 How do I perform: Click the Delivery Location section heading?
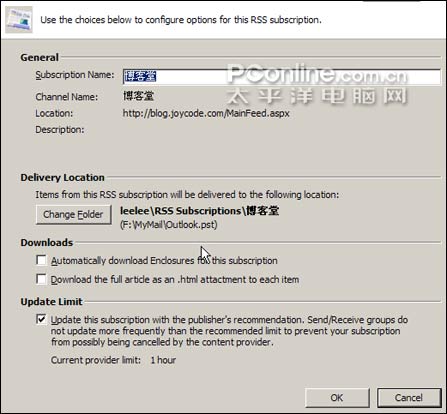pos(62,177)
